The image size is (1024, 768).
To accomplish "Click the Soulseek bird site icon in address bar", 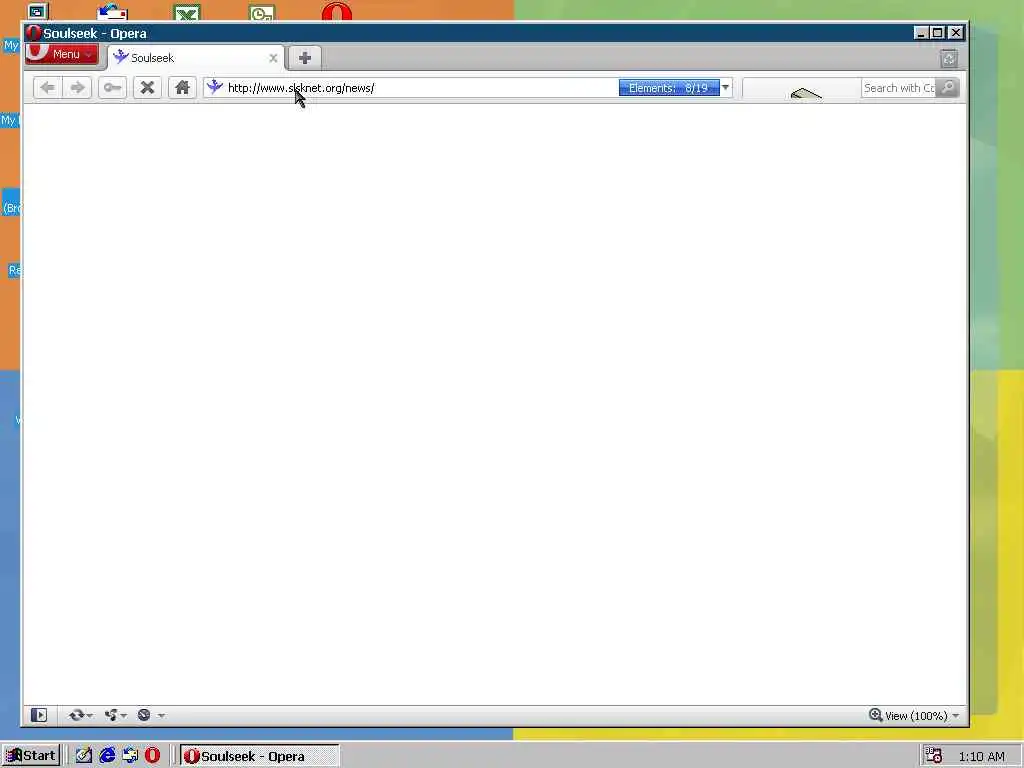I will tap(215, 87).
